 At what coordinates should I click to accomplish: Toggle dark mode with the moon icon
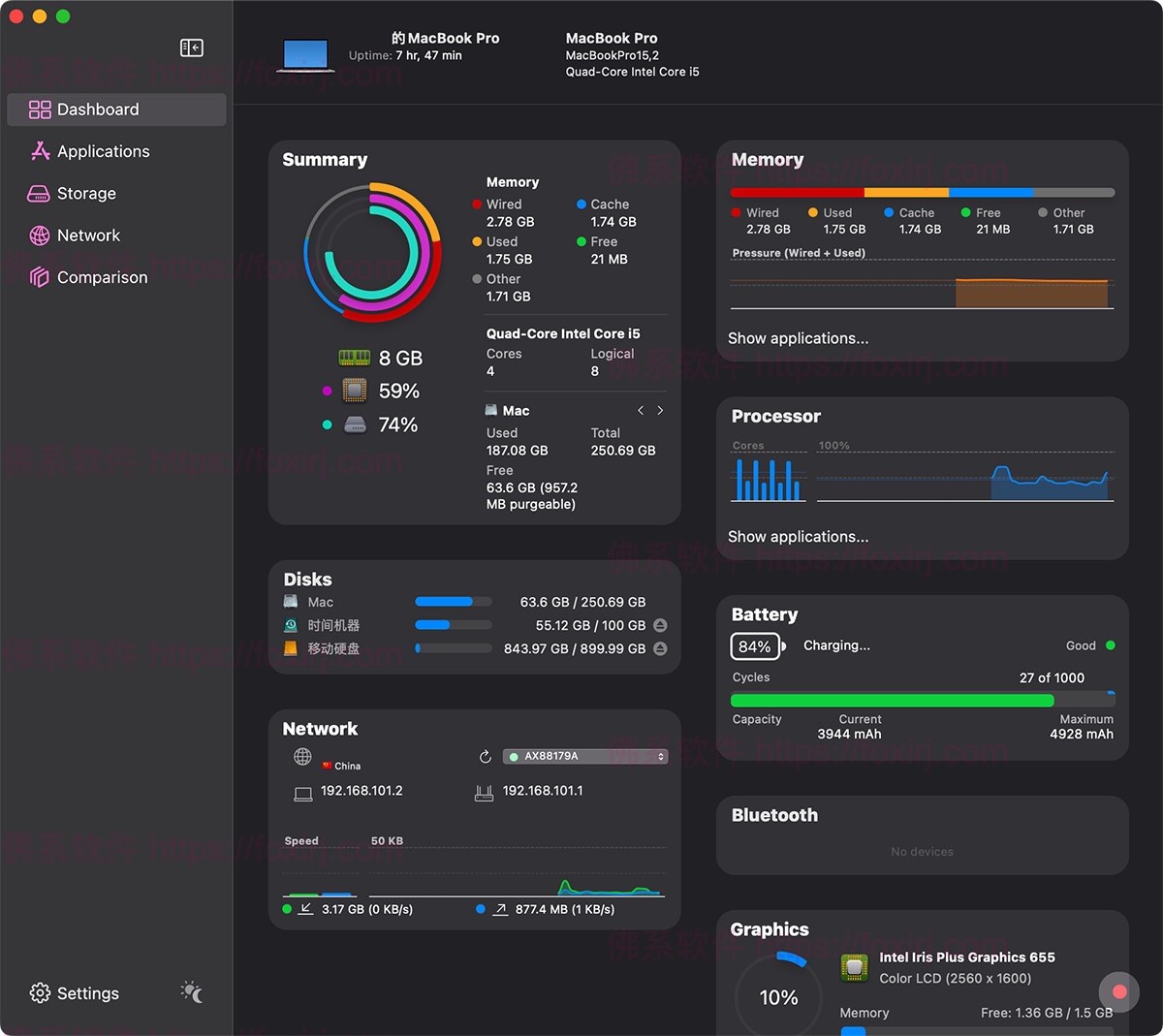[191, 992]
